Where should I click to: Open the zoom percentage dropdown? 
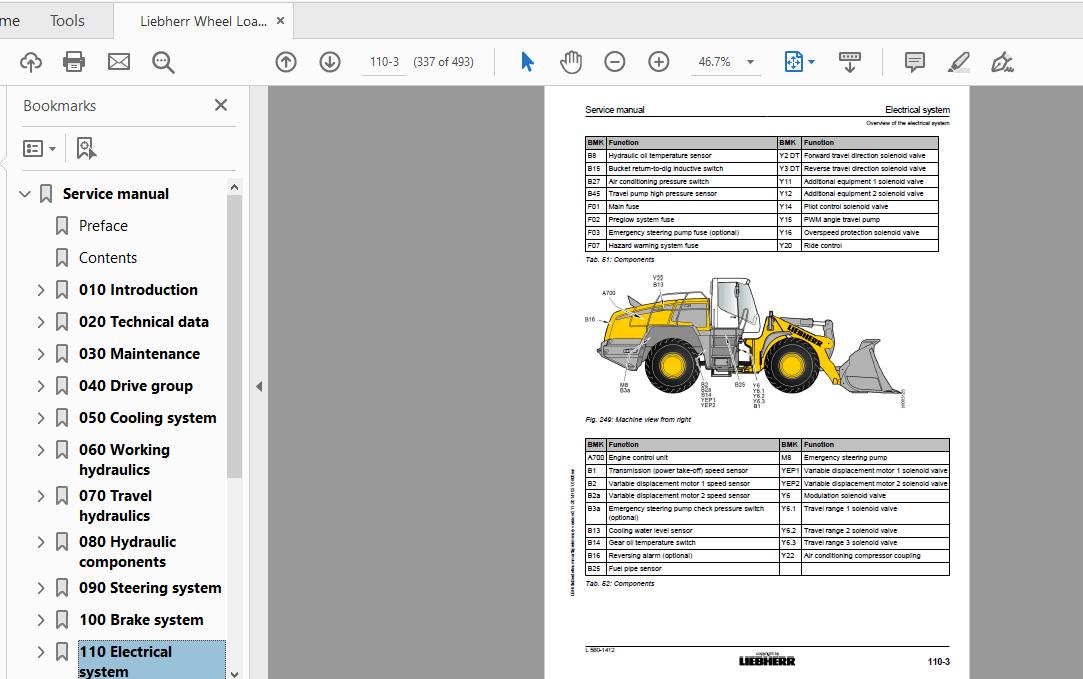coord(748,62)
